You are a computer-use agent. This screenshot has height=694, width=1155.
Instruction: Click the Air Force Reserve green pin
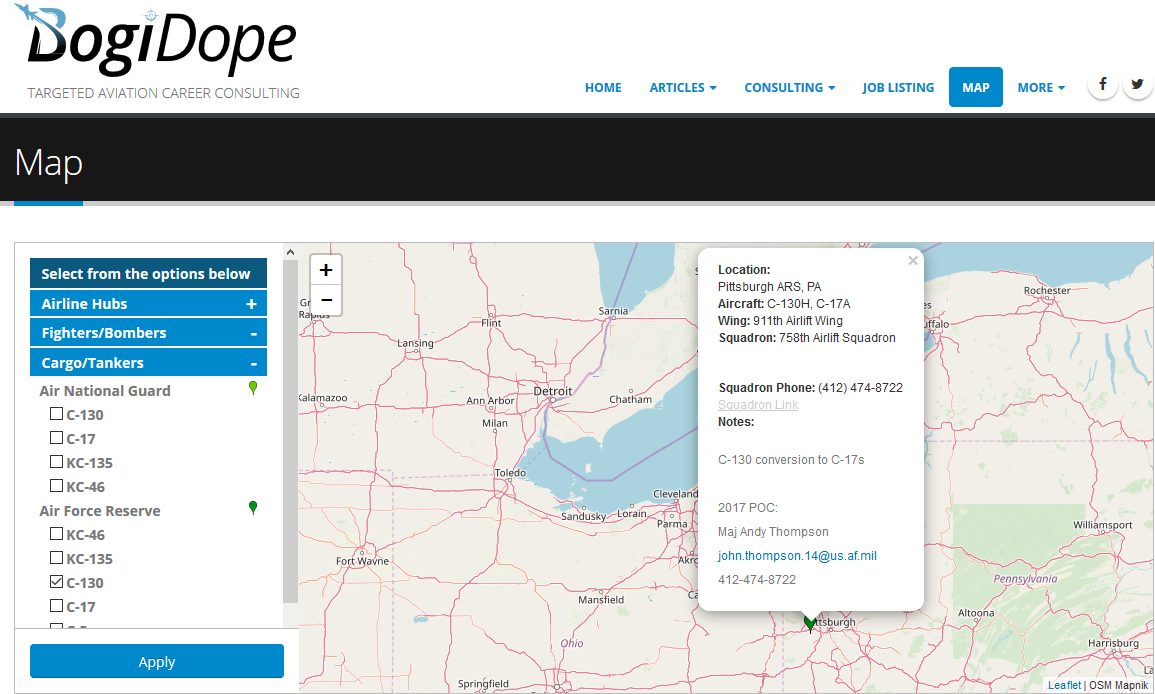tap(253, 508)
